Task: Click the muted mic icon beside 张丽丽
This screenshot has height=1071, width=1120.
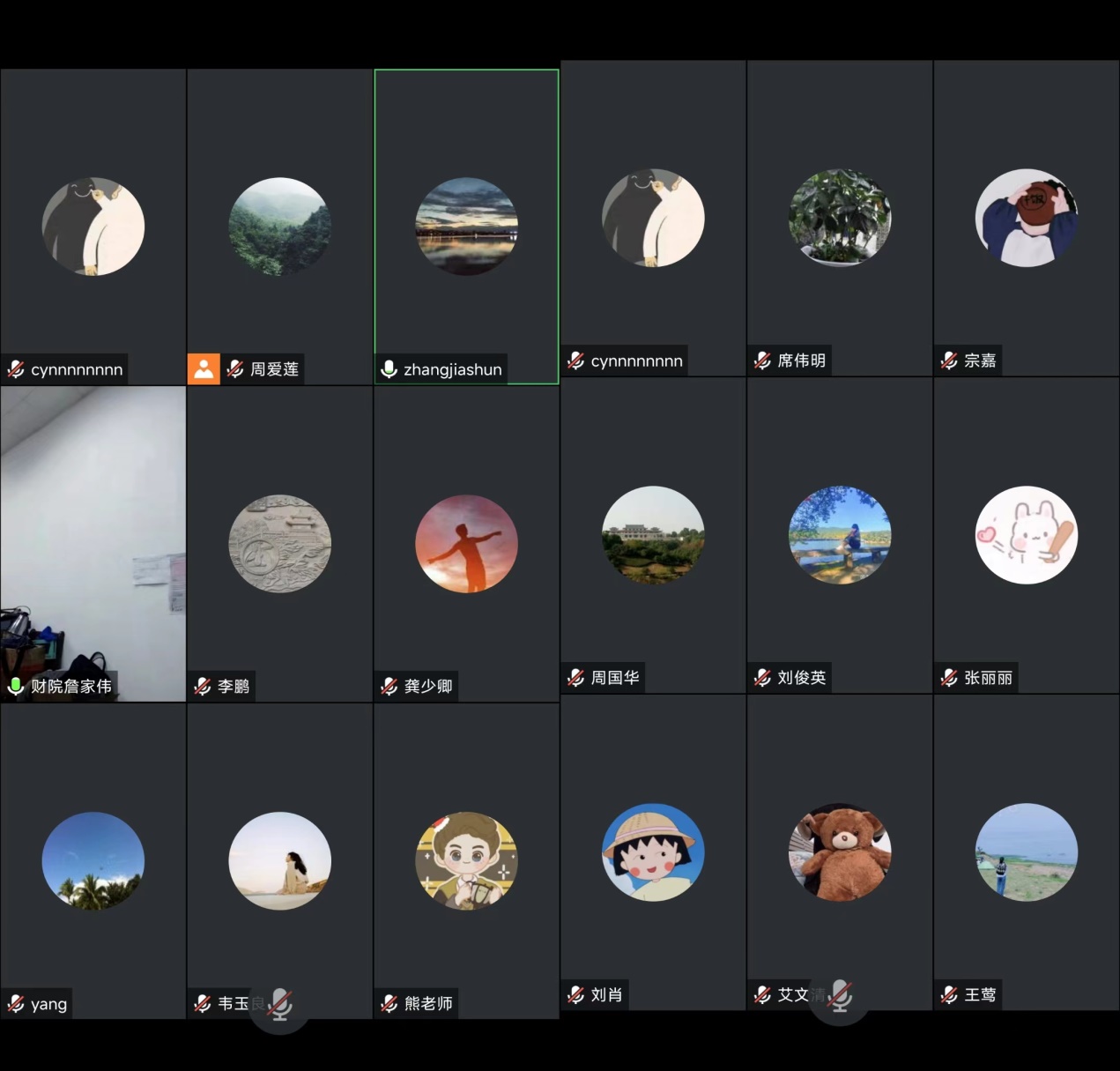Action: [x=949, y=678]
